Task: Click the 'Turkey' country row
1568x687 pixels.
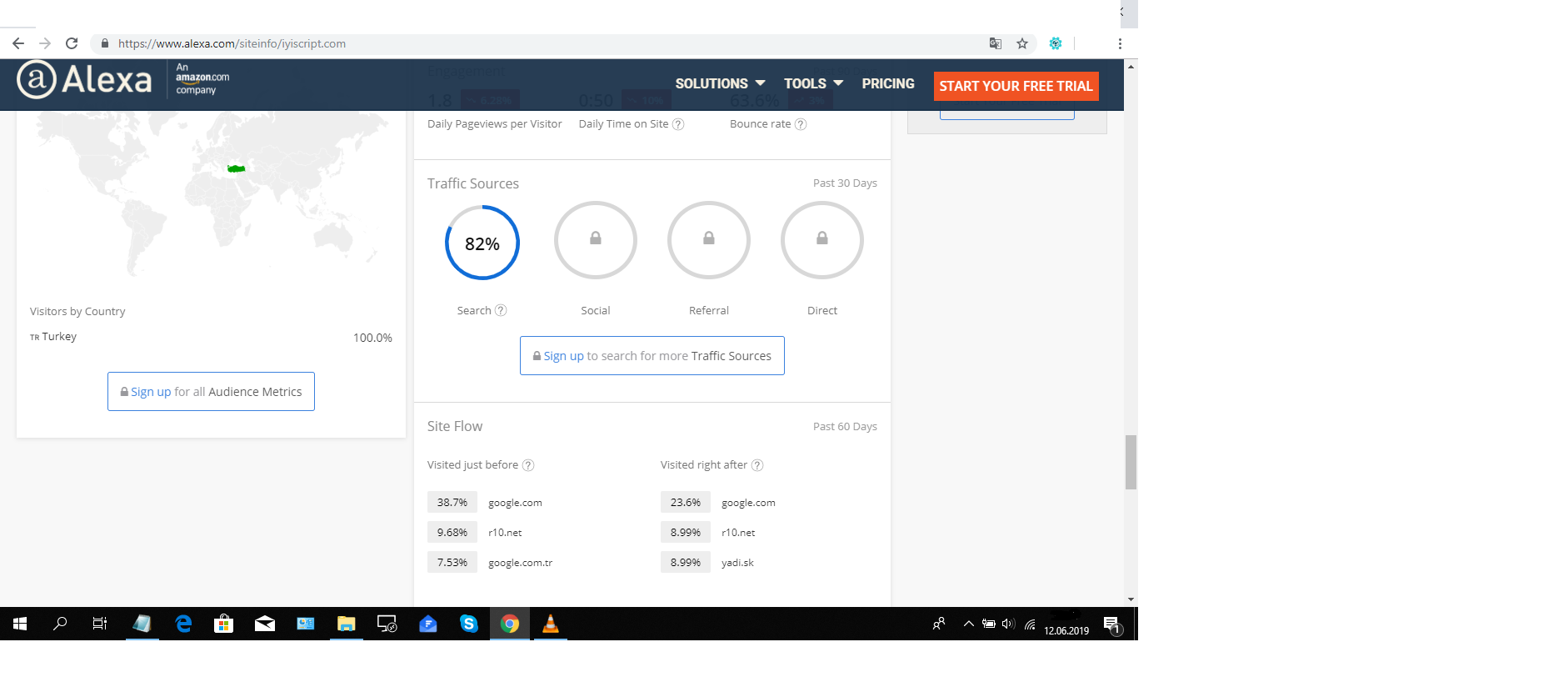Action: coord(211,337)
